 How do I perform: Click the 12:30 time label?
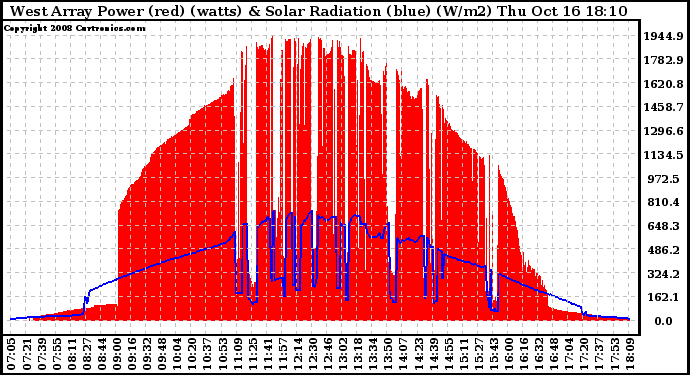pyautogui.click(x=312, y=354)
